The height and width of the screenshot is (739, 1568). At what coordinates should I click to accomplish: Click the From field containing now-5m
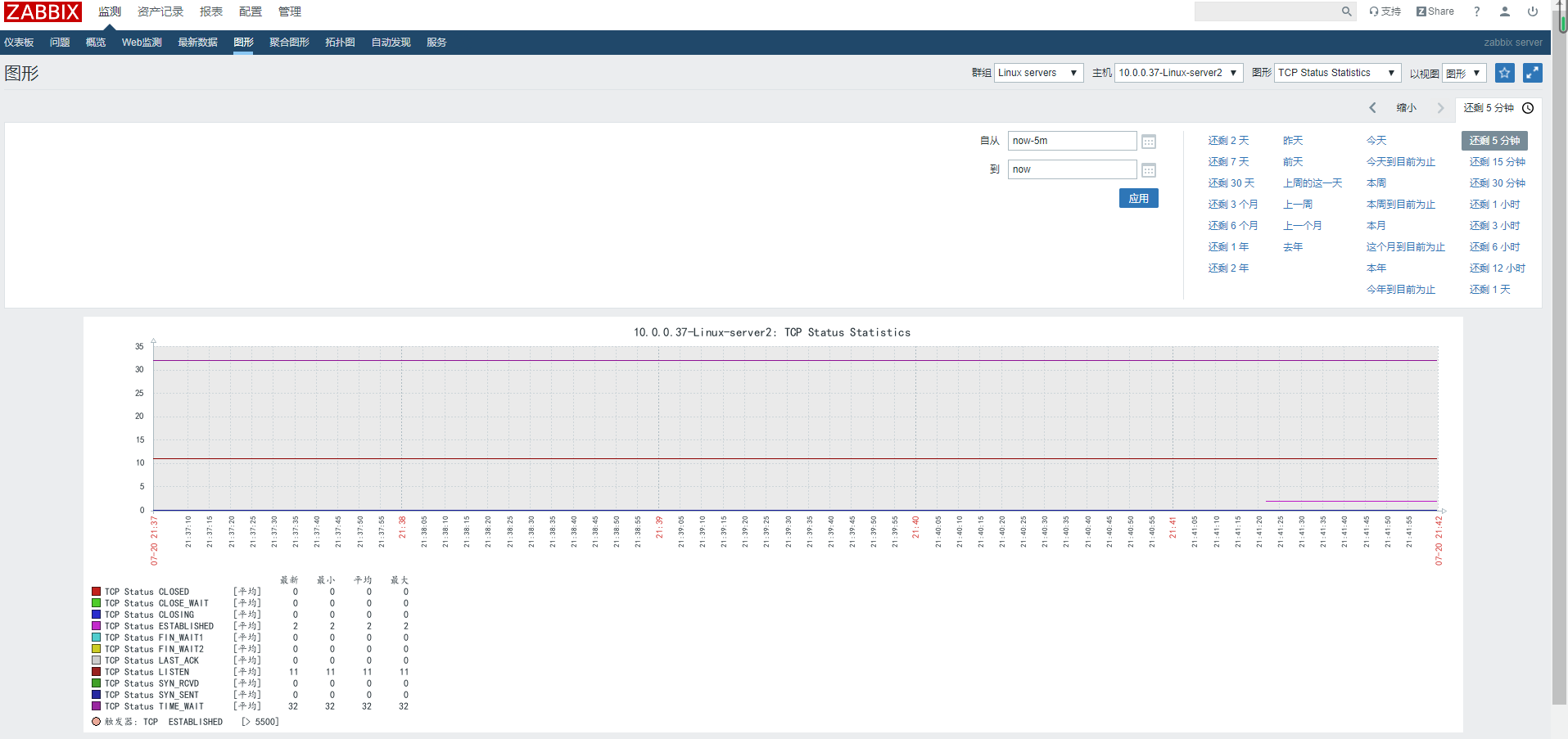point(1072,141)
